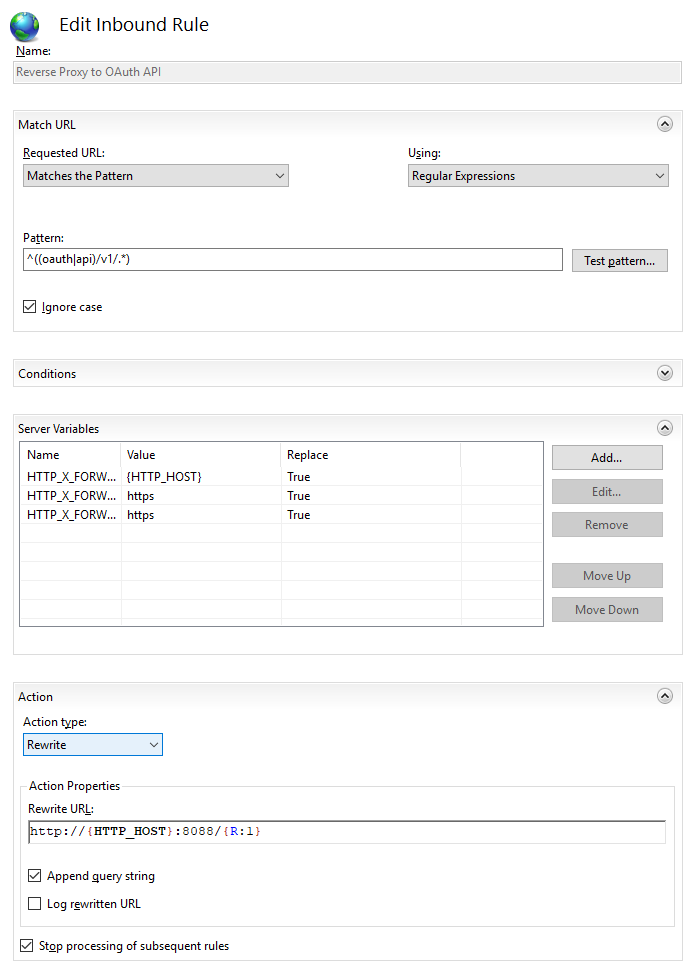Click the Test pattern button
The width and height of the screenshot is (698, 972).
pos(619,260)
